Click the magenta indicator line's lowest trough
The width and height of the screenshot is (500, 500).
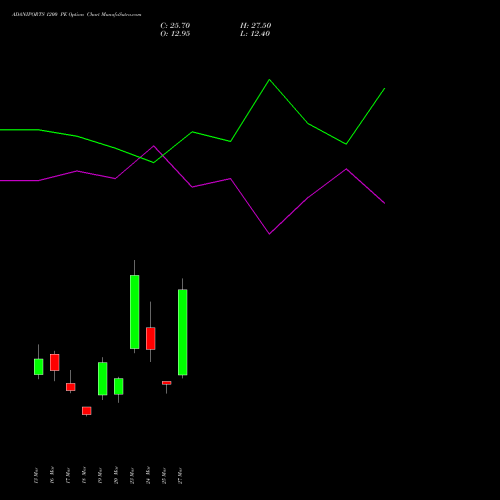click(x=269, y=234)
